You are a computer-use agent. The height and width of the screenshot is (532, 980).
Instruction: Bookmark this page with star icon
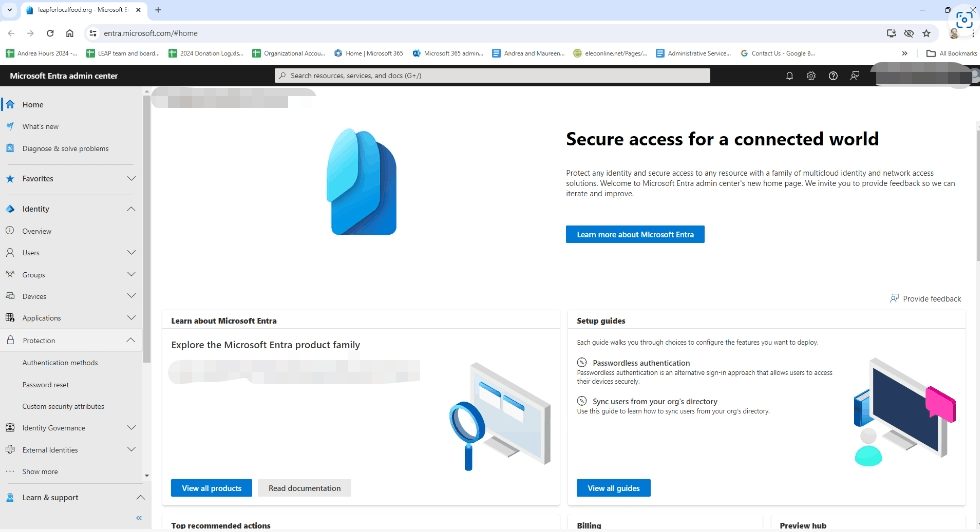[x=926, y=33]
